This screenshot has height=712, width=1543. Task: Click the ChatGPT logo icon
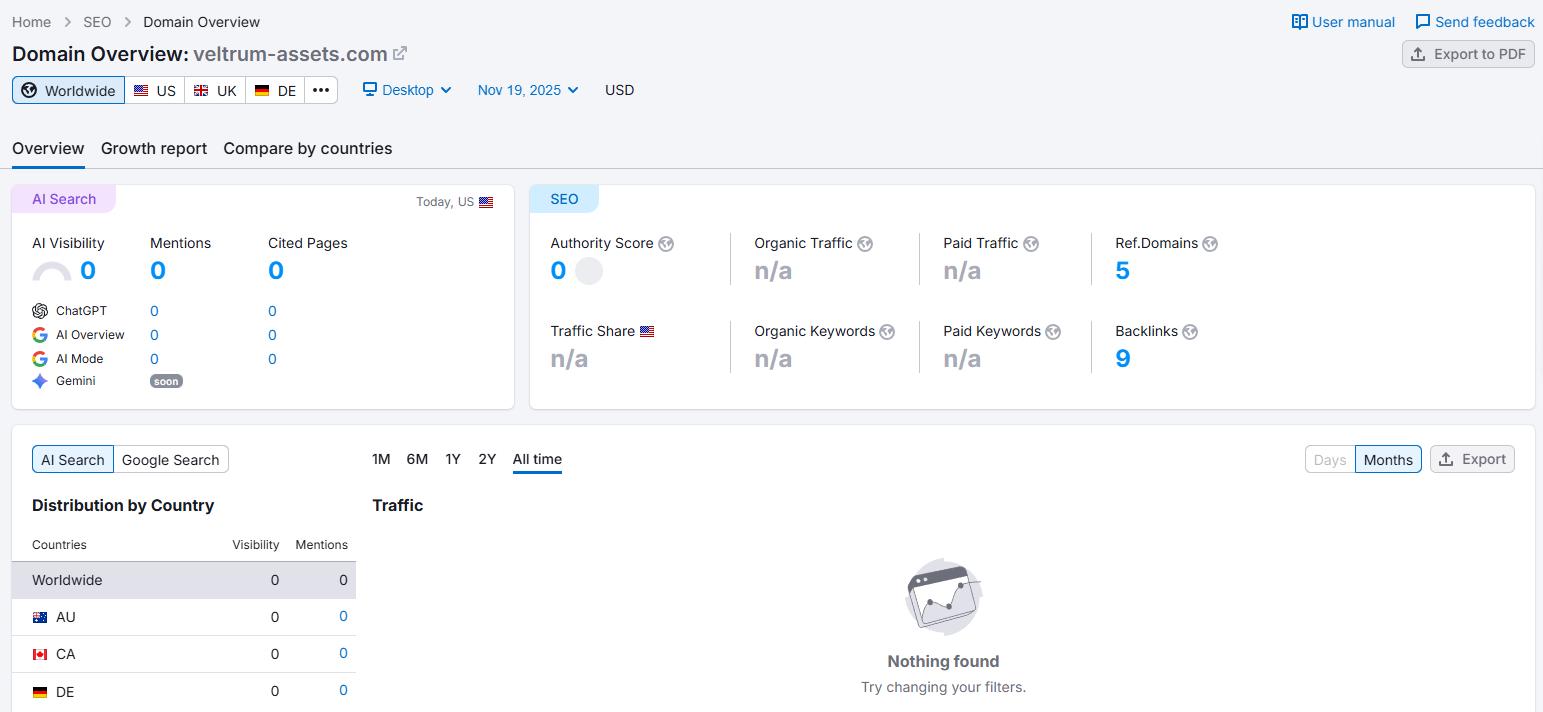[40, 311]
